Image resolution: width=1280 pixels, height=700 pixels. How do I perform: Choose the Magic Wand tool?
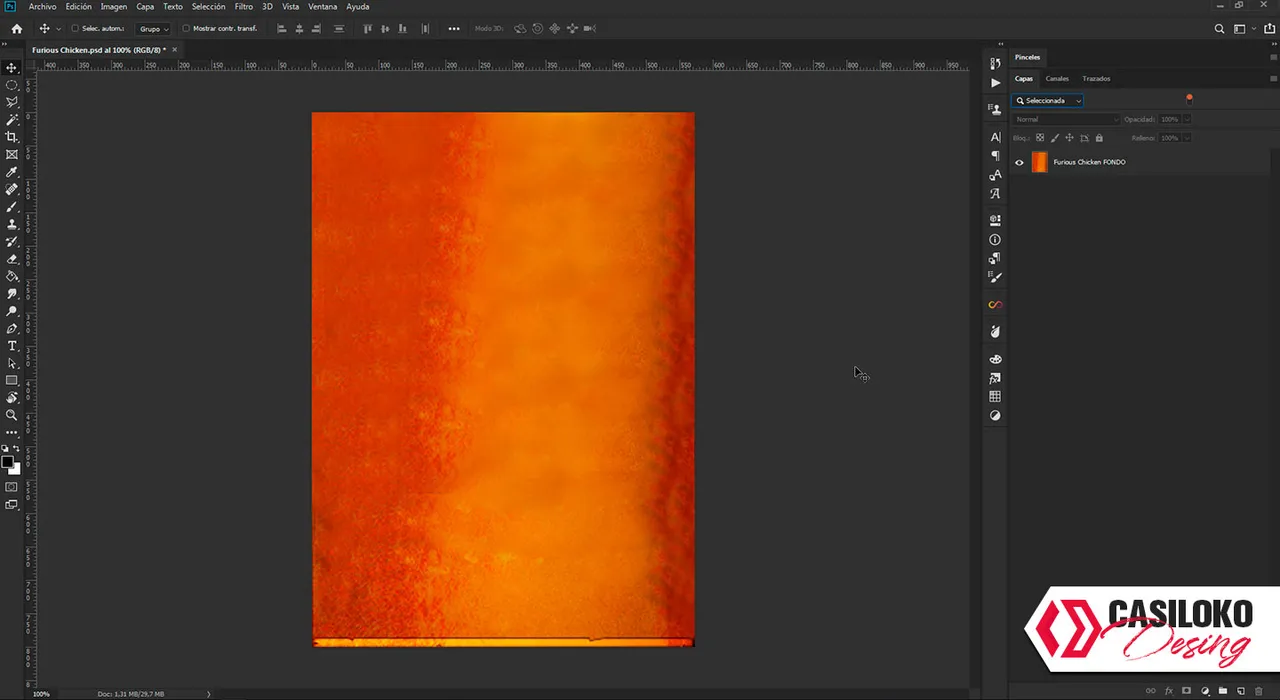[12, 120]
